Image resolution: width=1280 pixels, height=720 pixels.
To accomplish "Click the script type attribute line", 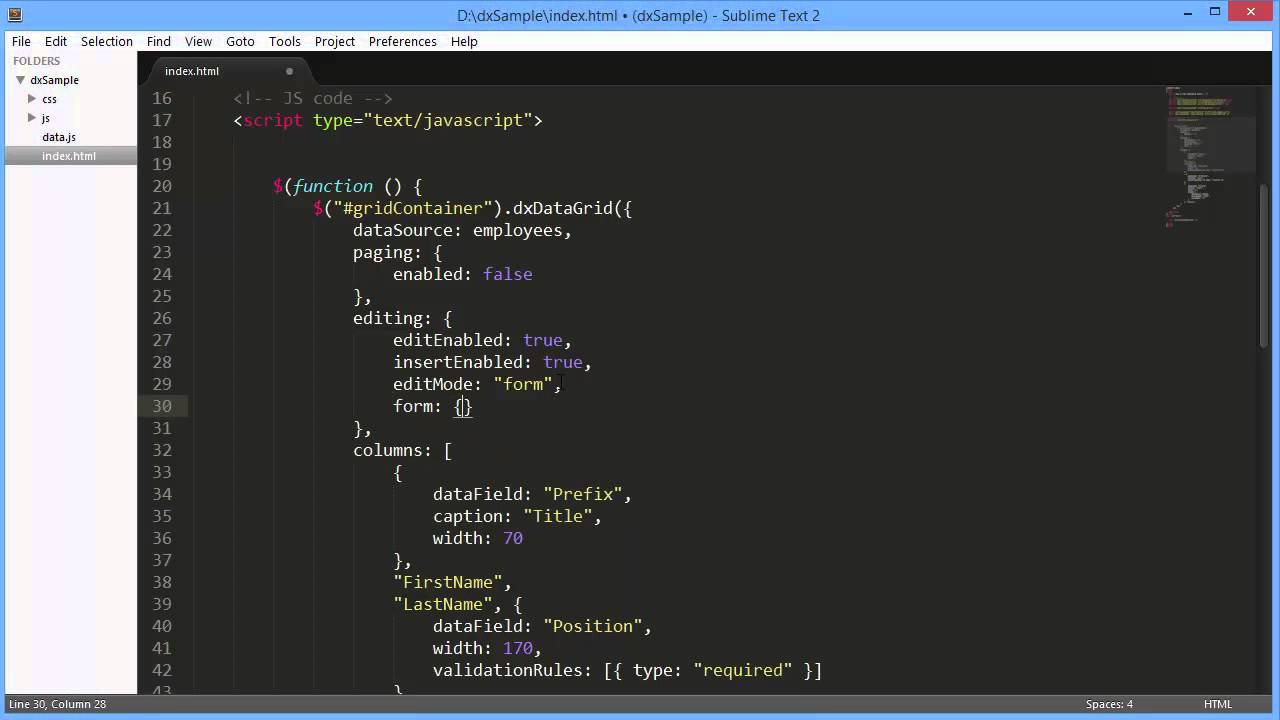I will pyautogui.click(x=388, y=120).
